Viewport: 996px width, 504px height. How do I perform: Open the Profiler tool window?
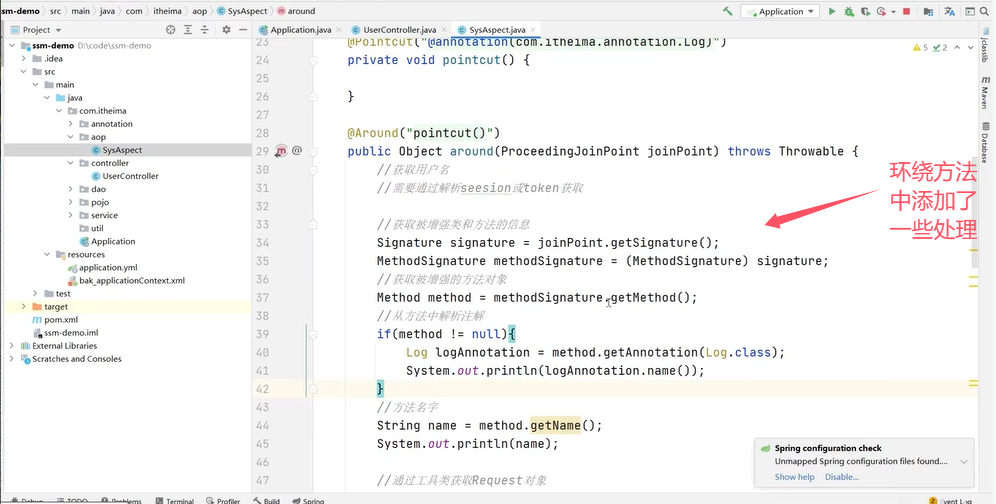click(223, 501)
